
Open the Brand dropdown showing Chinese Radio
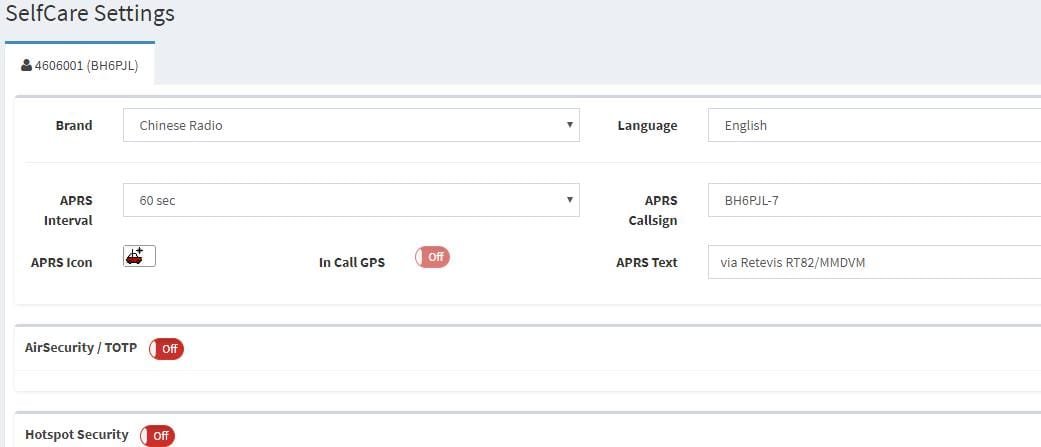pyautogui.click(x=351, y=125)
